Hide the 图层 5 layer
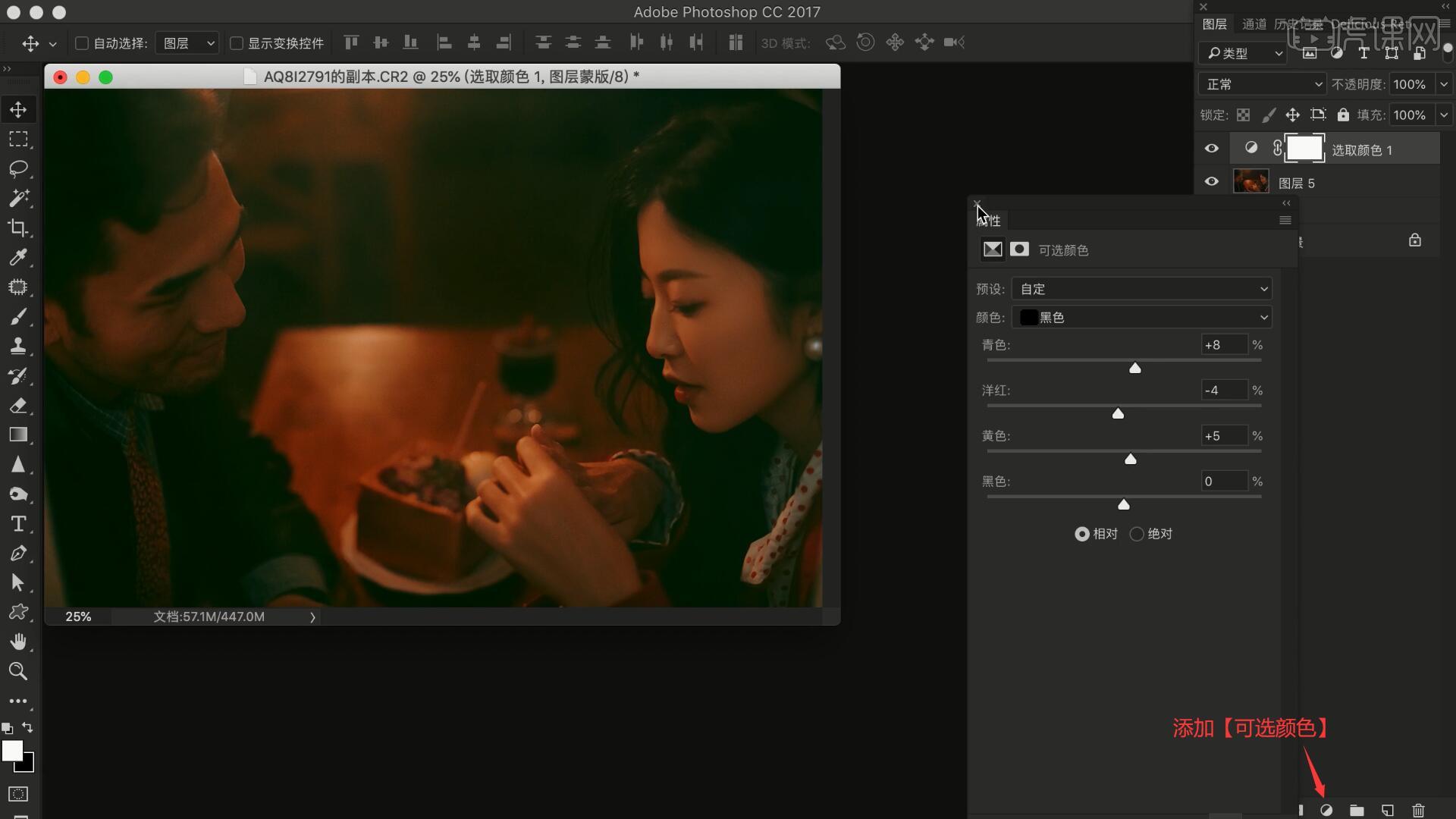Image resolution: width=1456 pixels, height=819 pixels. tap(1211, 182)
